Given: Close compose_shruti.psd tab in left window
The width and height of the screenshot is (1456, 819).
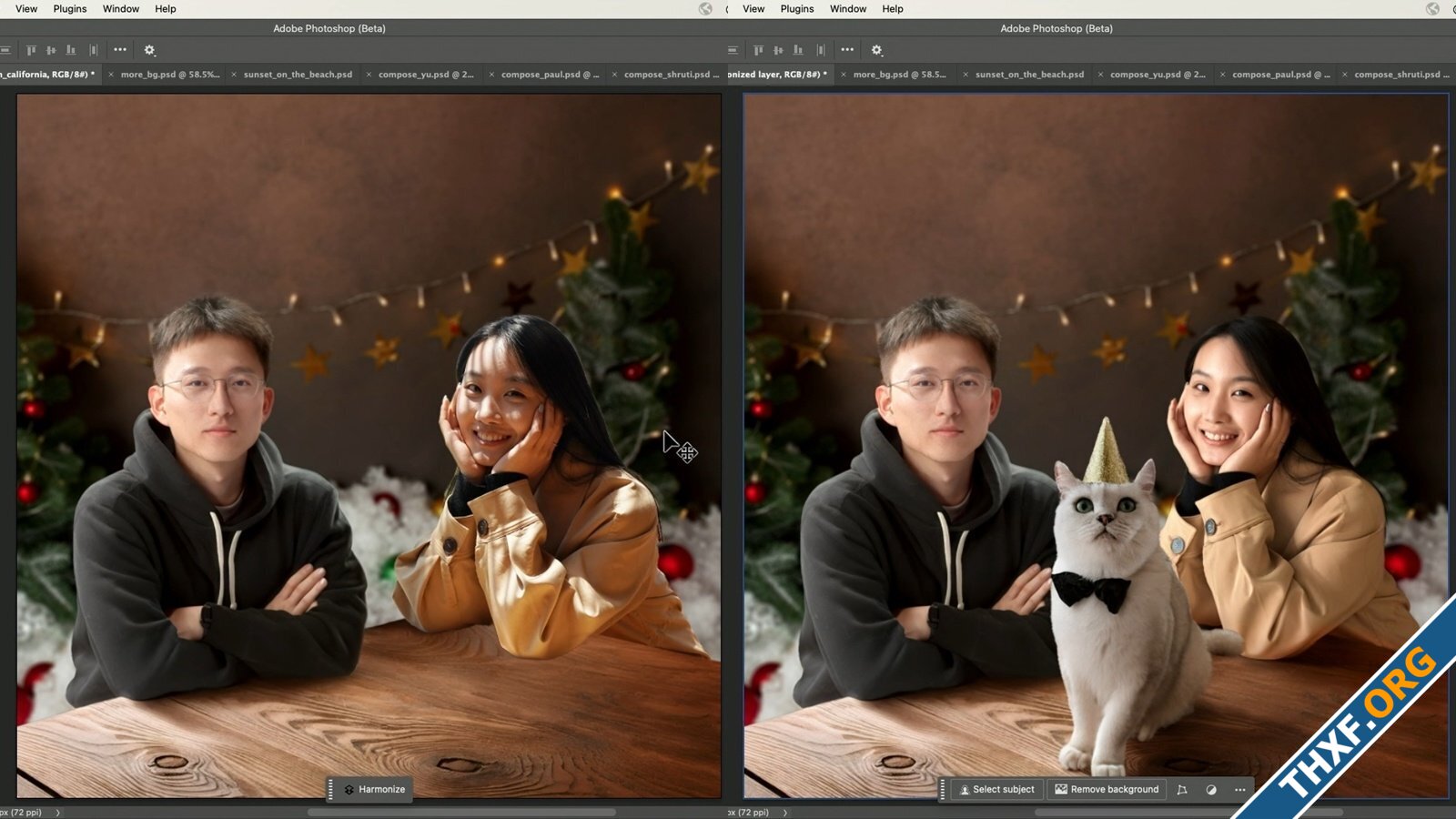Looking at the screenshot, I should (614, 75).
